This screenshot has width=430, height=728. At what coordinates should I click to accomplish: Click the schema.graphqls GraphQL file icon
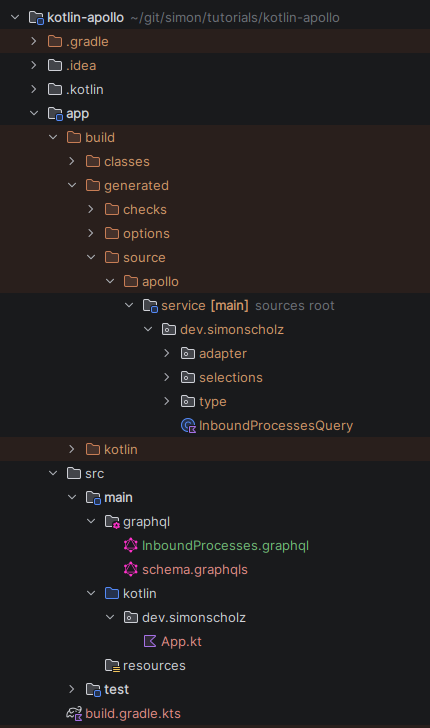click(x=131, y=569)
